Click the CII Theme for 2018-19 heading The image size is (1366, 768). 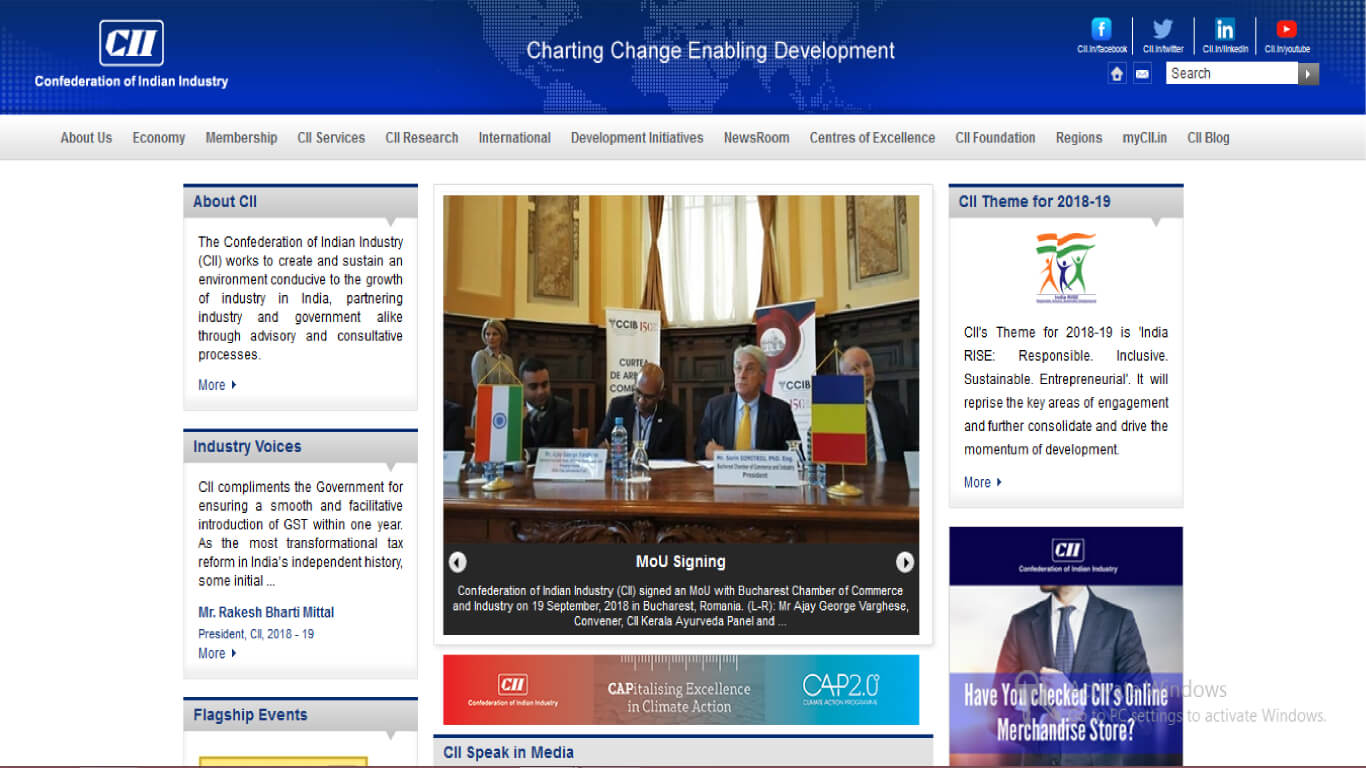click(1034, 201)
